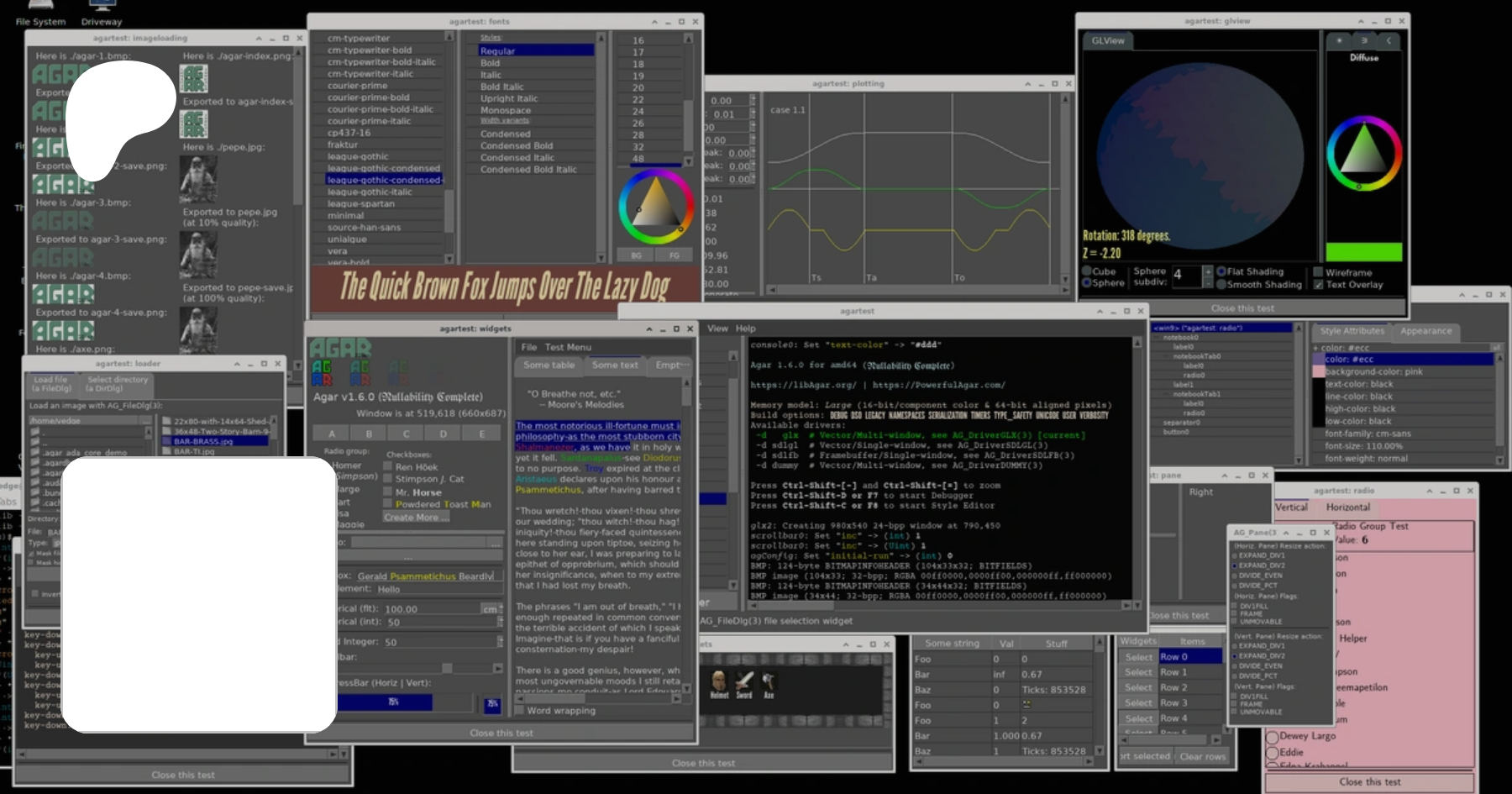
Task: Open the cm unit dropdown
Action: click(490, 609)
